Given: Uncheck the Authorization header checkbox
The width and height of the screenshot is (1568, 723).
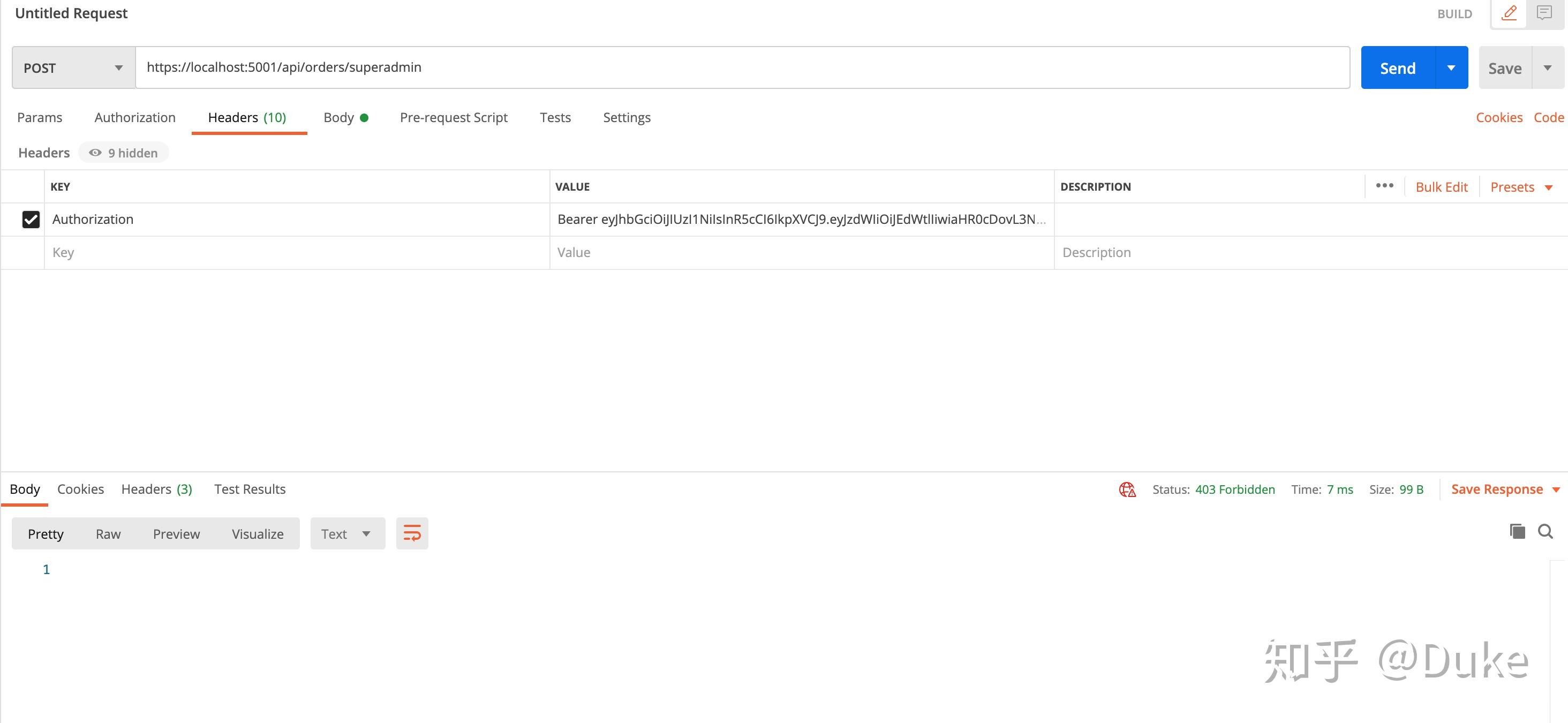Looking at the screenshot, I should (31, 219).
